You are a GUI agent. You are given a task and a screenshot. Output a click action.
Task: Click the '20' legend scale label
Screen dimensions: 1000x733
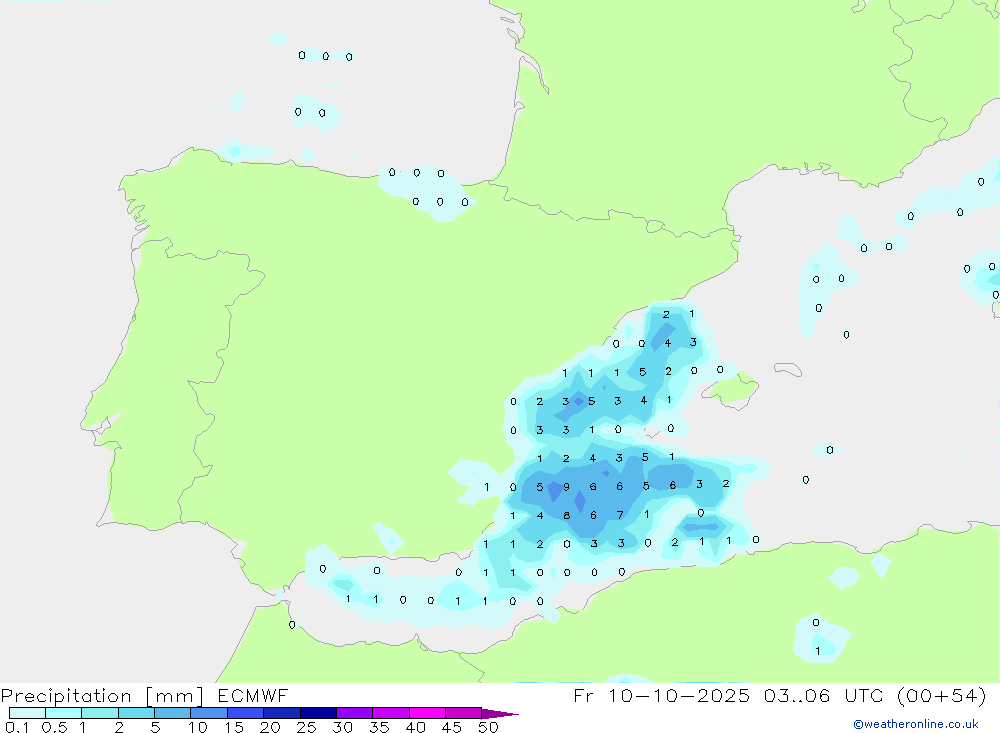(270, 727)
